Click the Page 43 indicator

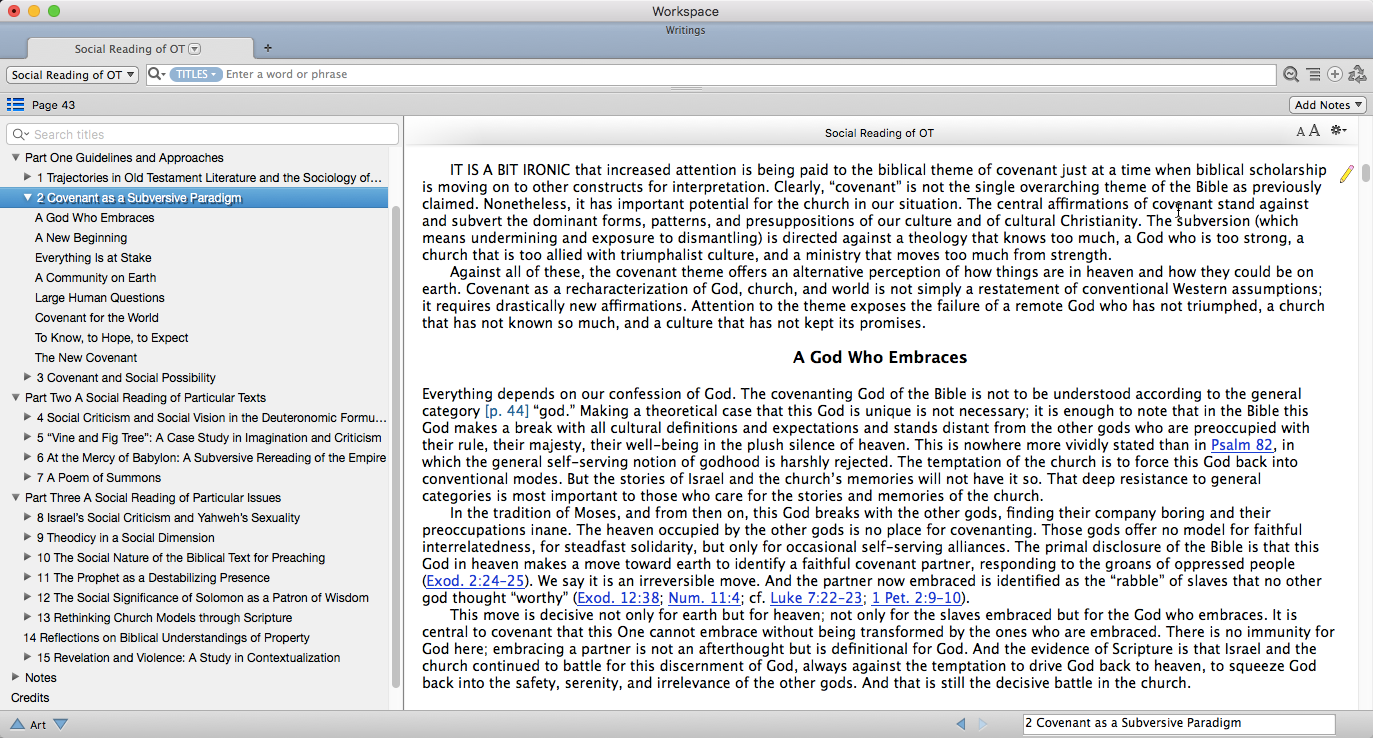click(x=53, y=105)
